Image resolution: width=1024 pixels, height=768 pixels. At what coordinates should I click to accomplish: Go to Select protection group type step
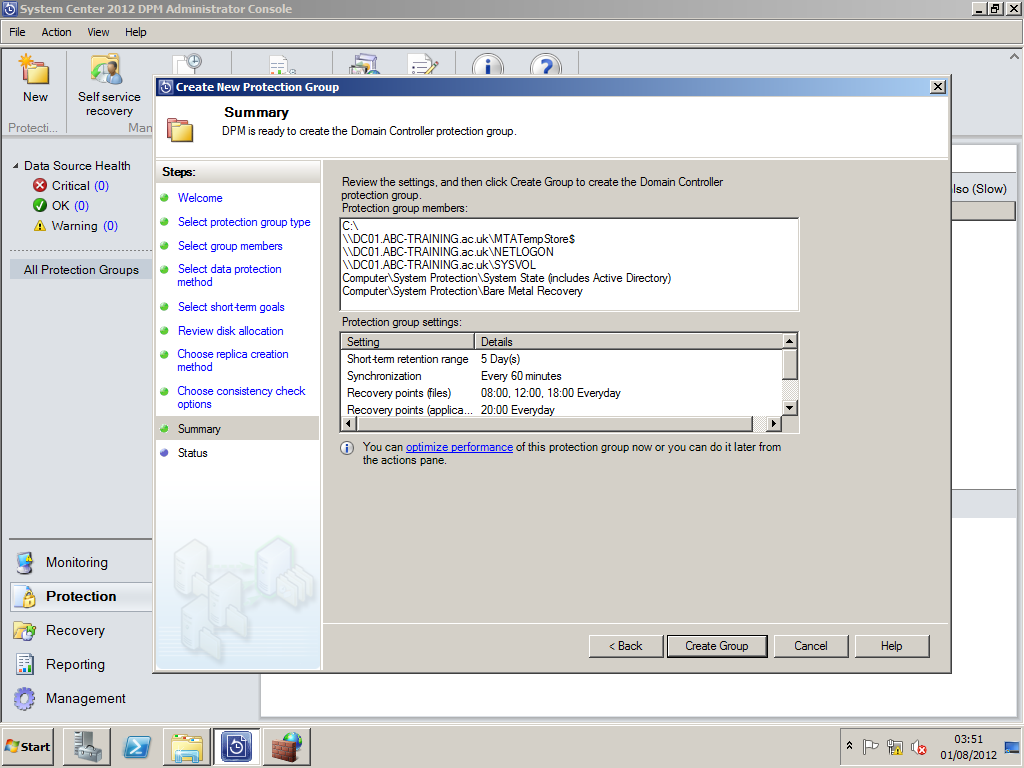(x=244, y=222)
